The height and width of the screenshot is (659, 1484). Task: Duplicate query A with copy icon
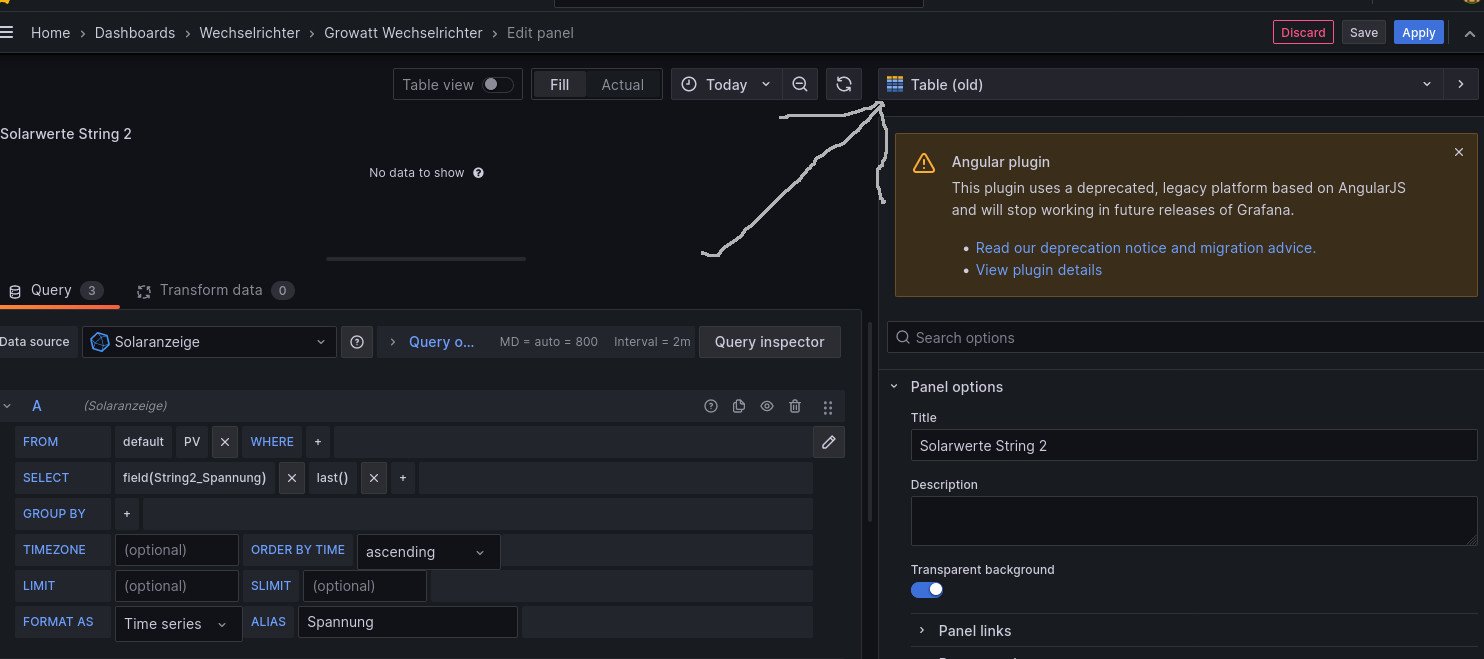pyautogui.click(x=739, y=406)
